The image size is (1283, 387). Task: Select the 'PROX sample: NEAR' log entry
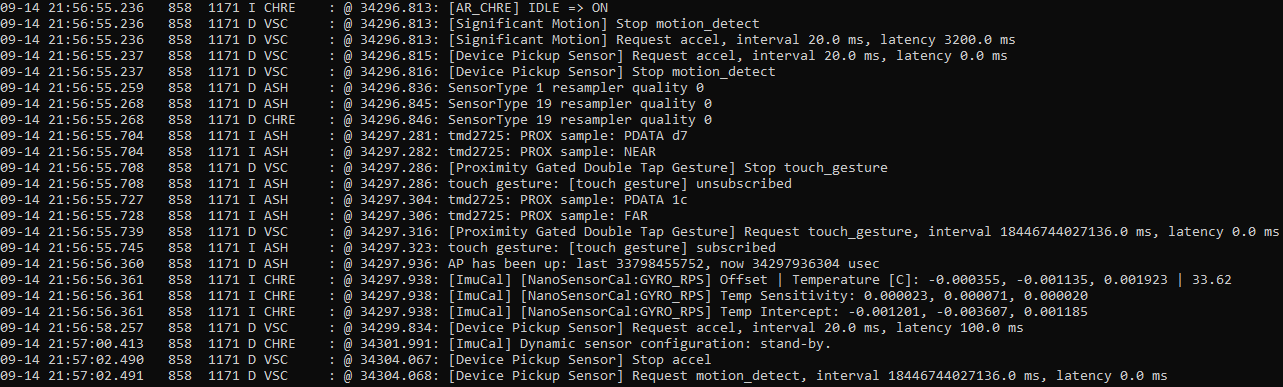tap(328, 151)
